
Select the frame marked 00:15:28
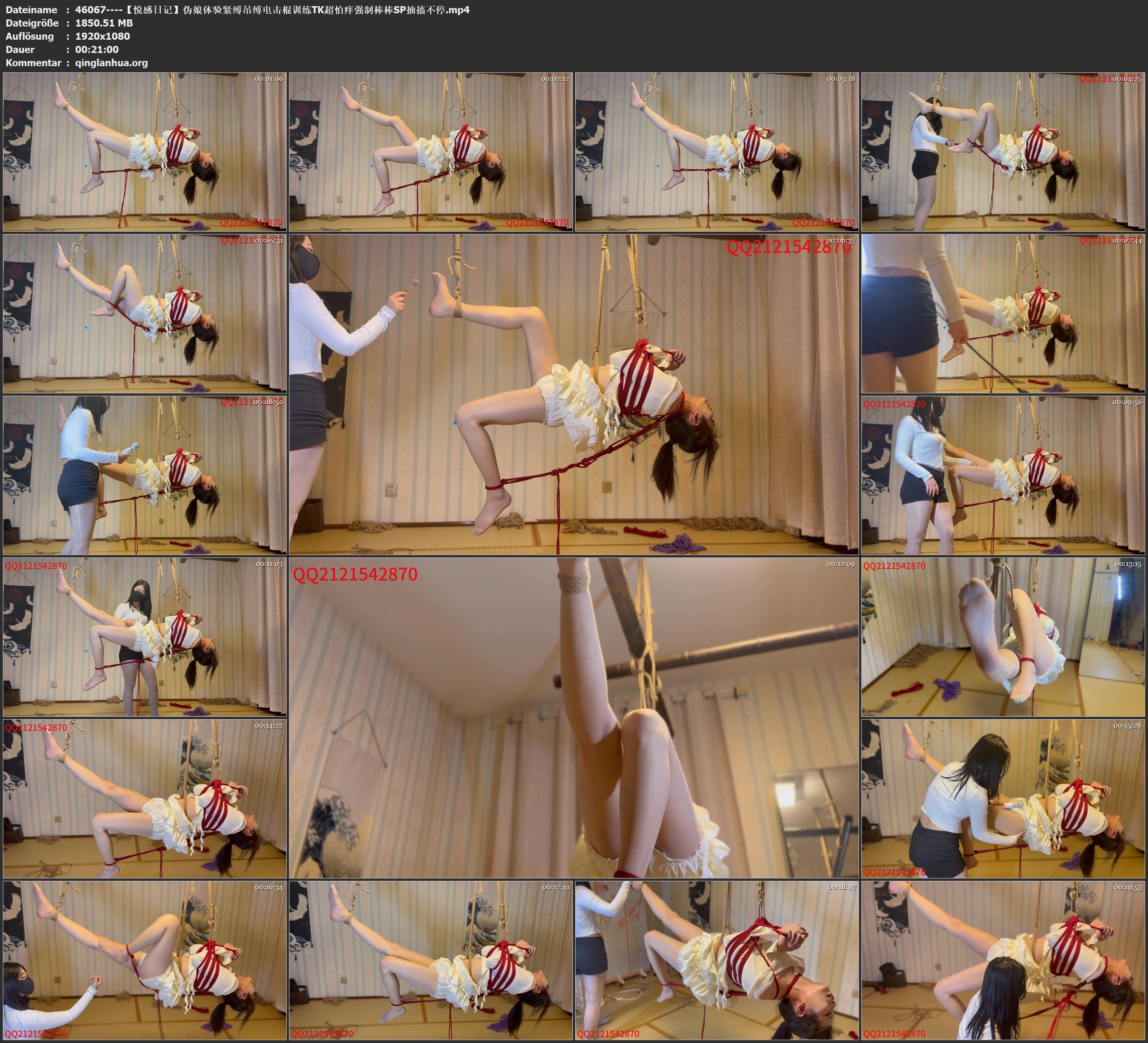pos(1003,799)
